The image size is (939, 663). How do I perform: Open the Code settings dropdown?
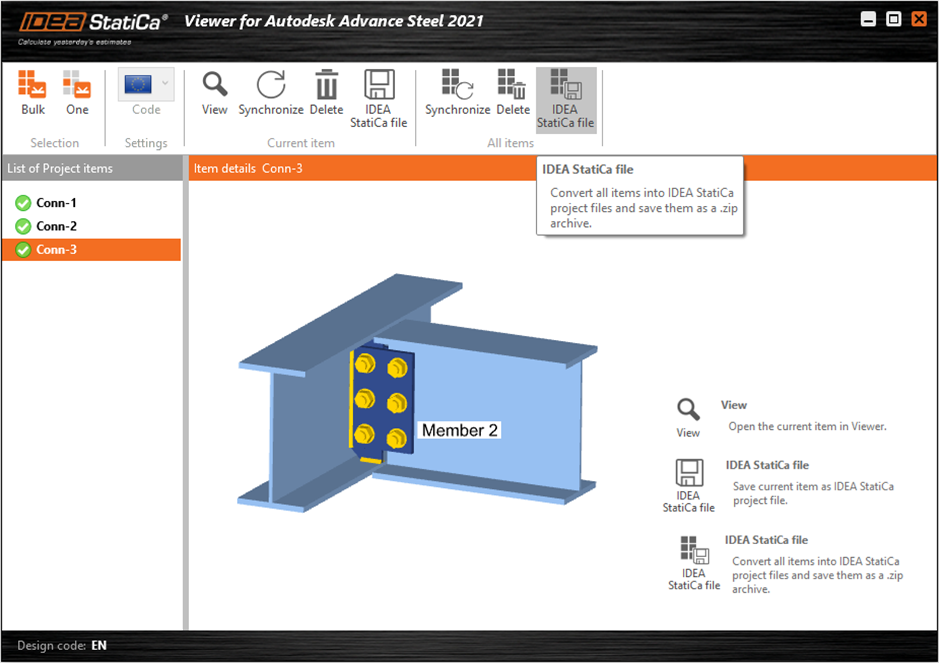tap(163, 85)
